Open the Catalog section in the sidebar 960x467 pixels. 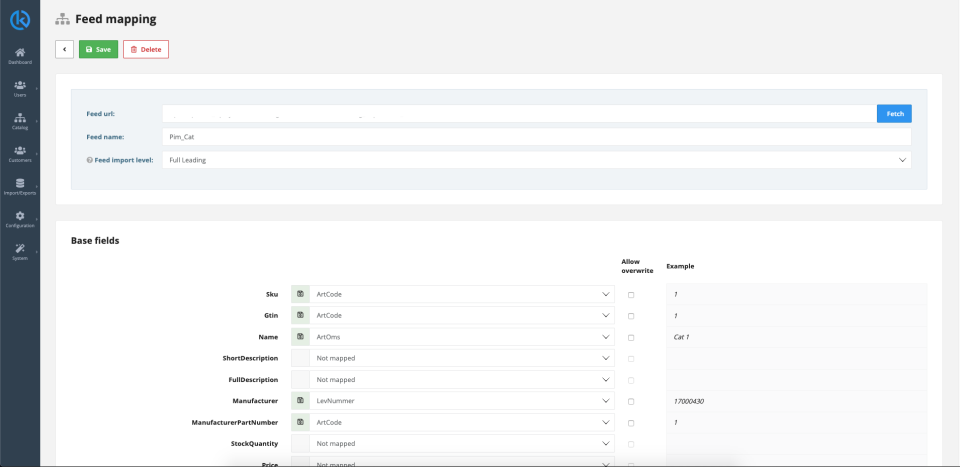coord(20,121)
